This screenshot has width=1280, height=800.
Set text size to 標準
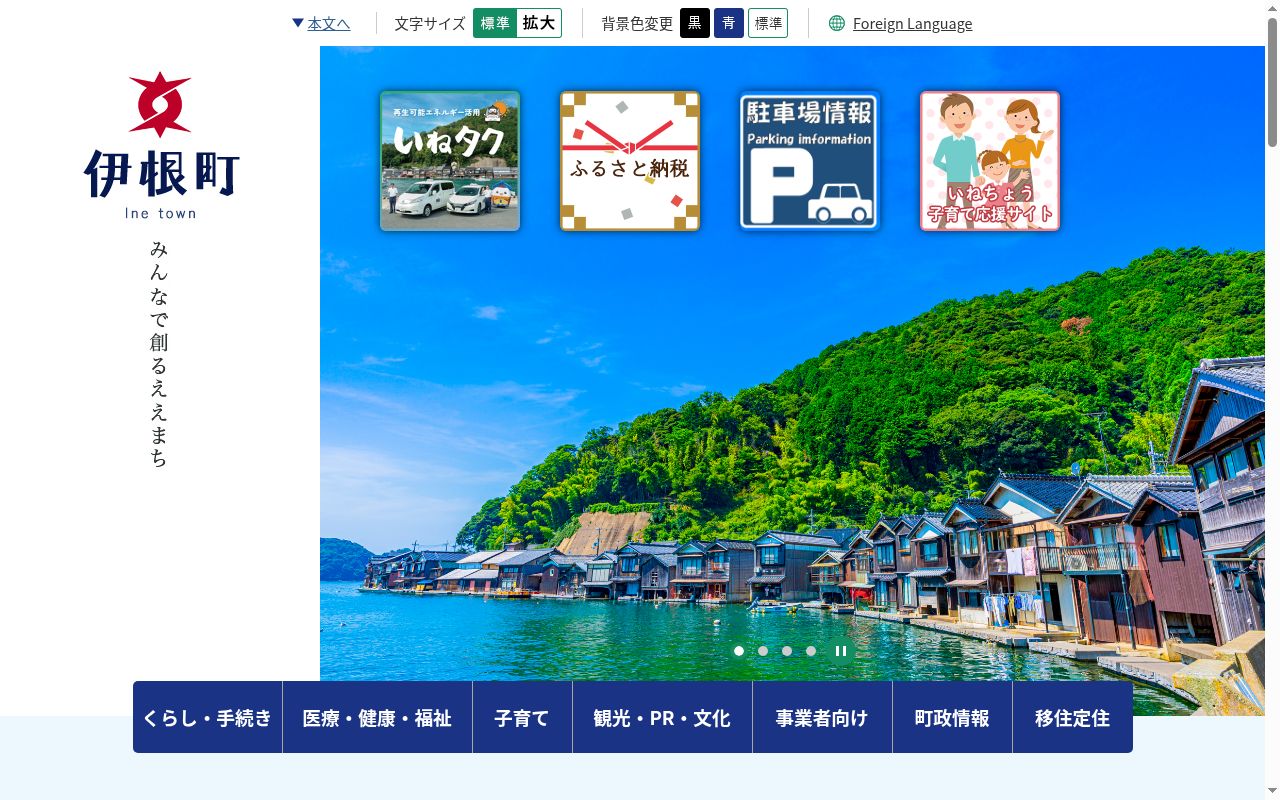click(495, 23)
